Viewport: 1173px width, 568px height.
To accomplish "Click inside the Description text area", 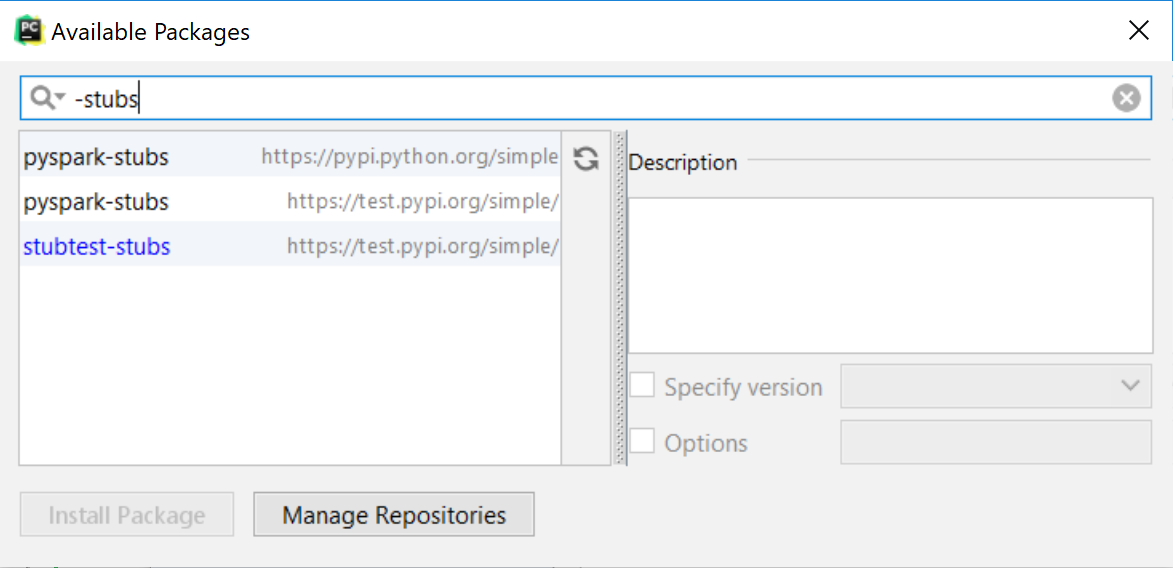I will 890,275.
